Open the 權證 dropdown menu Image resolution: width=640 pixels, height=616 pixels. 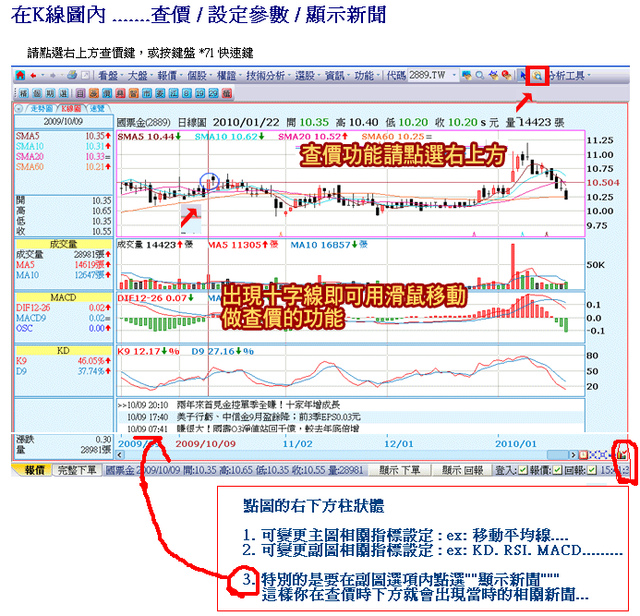(229, 76)
